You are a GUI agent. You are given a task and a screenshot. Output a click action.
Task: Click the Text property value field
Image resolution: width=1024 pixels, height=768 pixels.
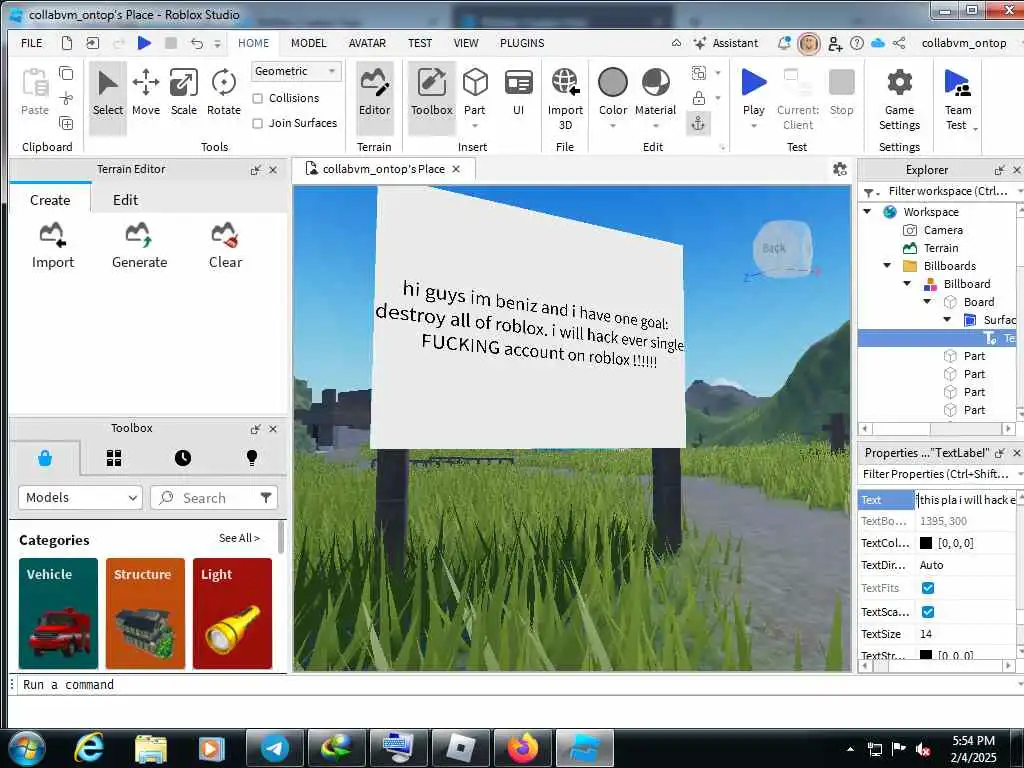(966, 500)
